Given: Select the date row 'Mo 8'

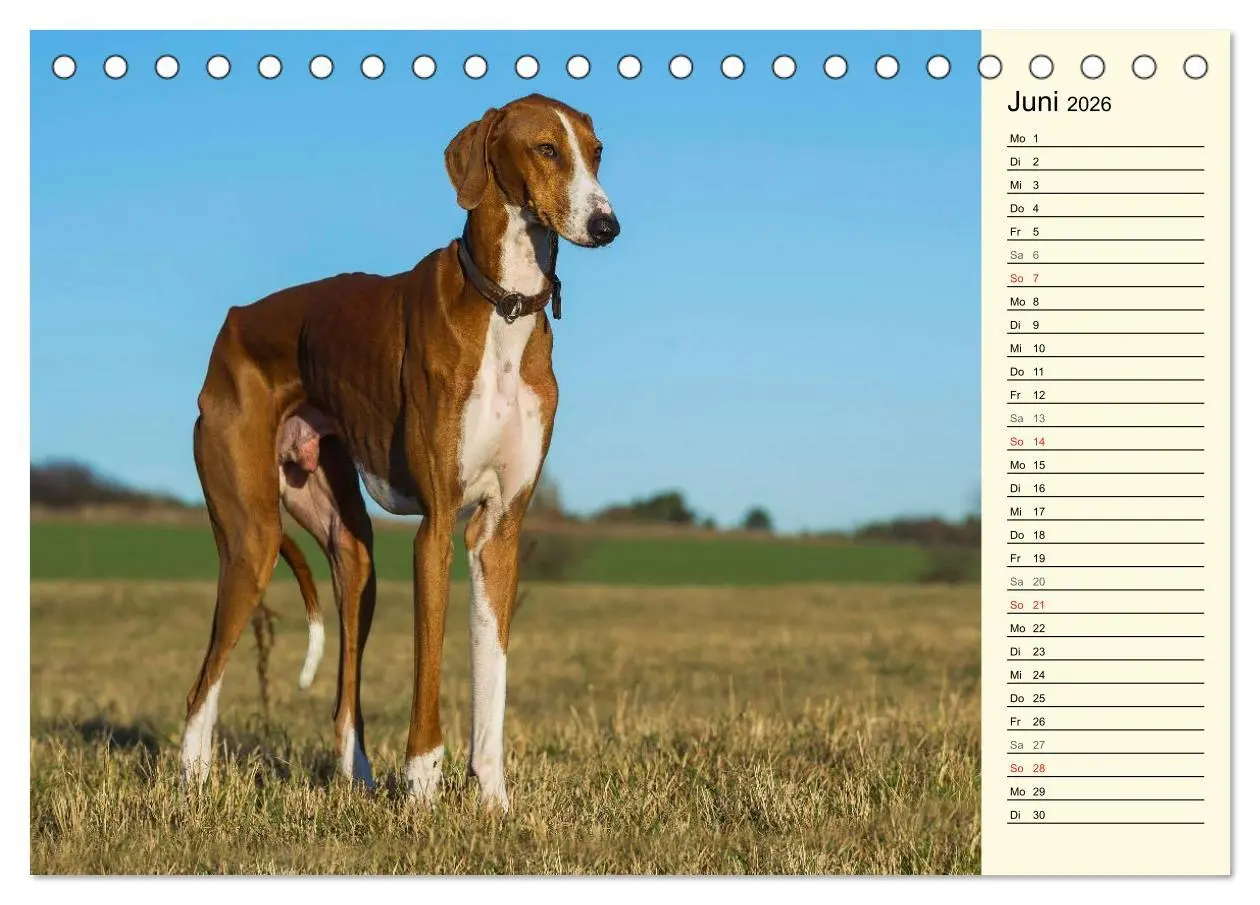Looking at the screenshot, I should [x=1105, y=301].
